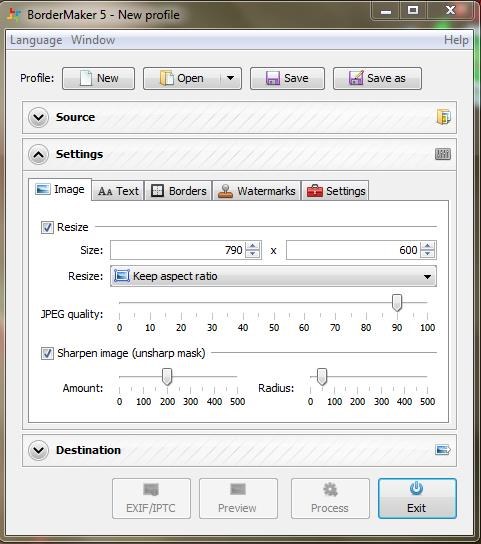The height and width of the screenshot is (544, 481).
Task: Click the JPEG quality slider handle
Action: click(397, 303)
